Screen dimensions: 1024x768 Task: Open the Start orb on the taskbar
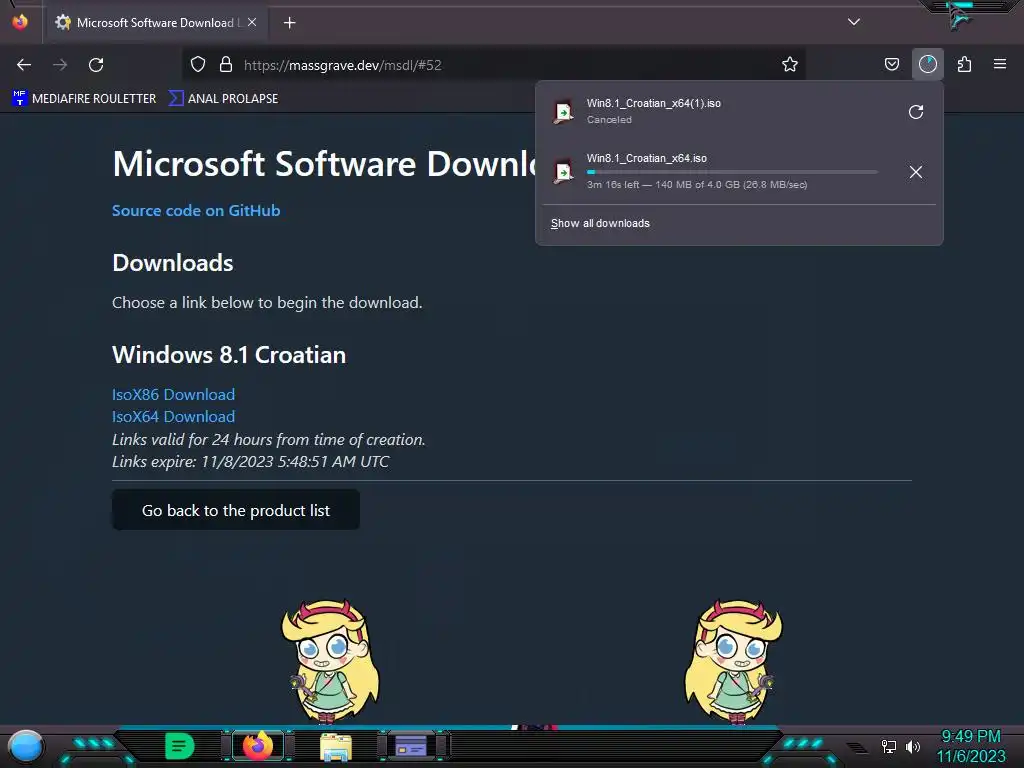25,746
